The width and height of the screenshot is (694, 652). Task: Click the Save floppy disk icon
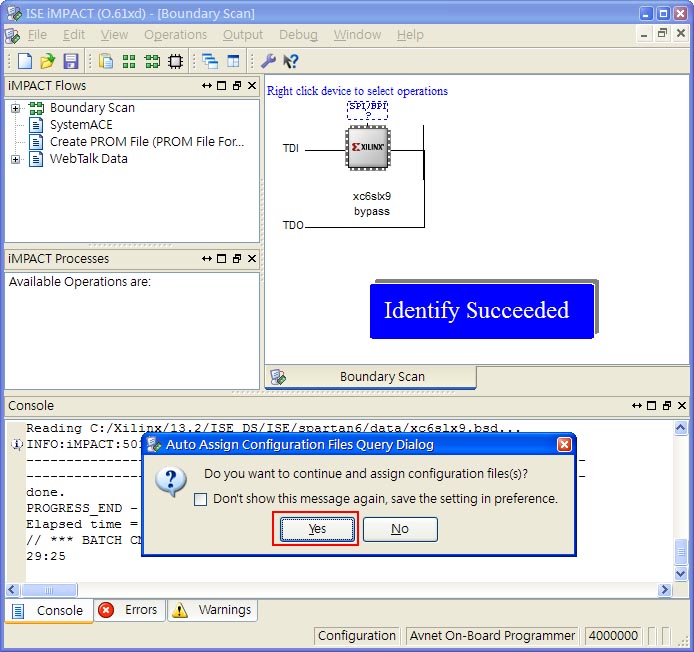(71, 61)
